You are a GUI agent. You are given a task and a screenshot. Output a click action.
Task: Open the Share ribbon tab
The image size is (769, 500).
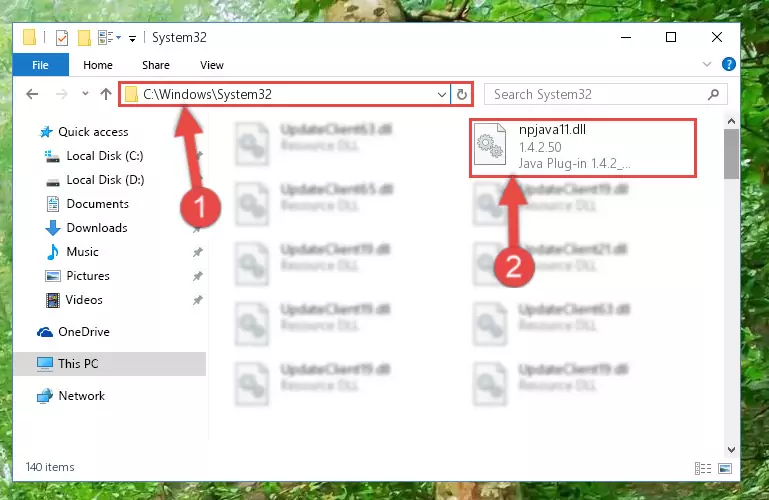pos(156,65)
